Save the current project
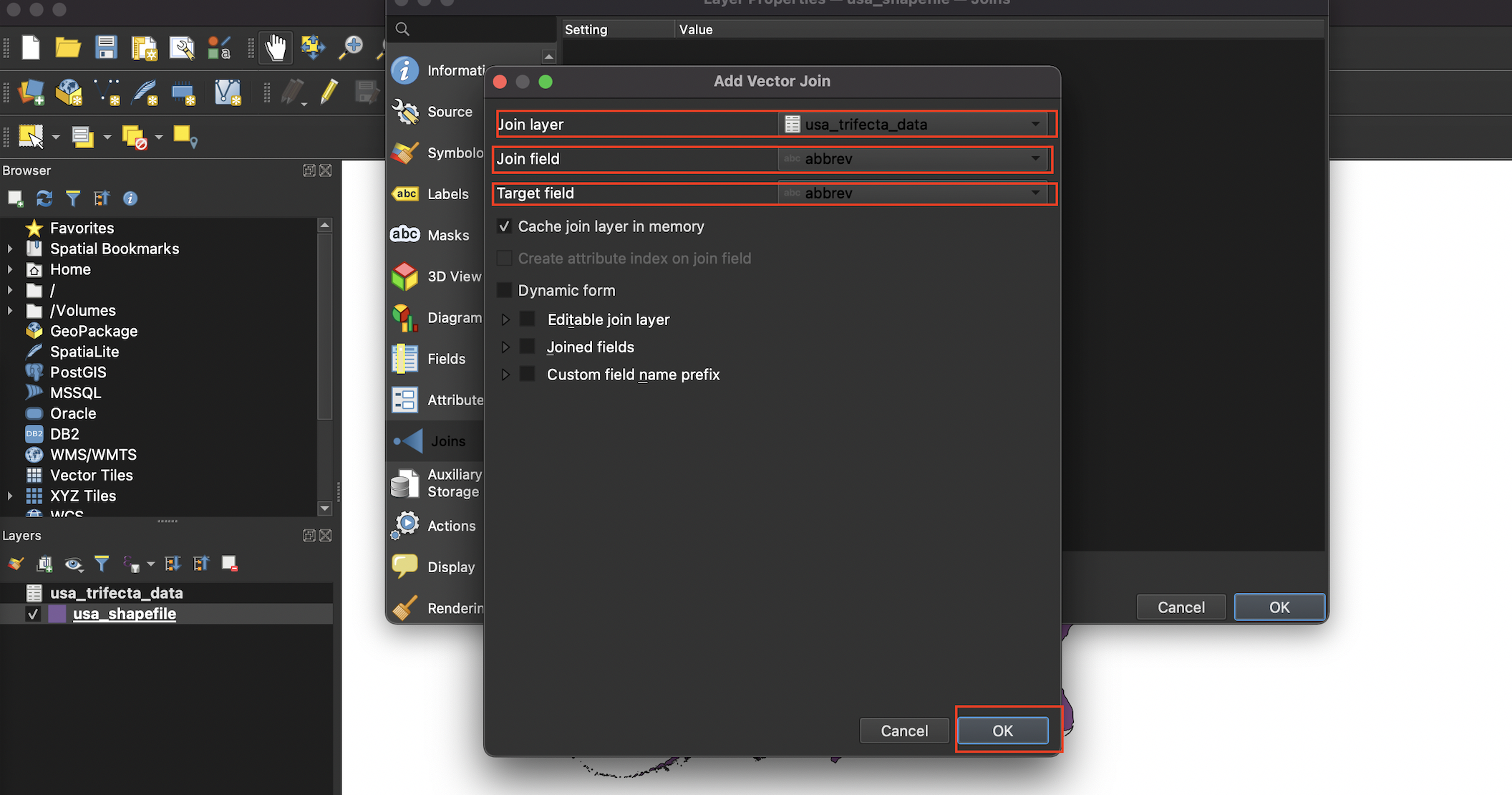 107,47
